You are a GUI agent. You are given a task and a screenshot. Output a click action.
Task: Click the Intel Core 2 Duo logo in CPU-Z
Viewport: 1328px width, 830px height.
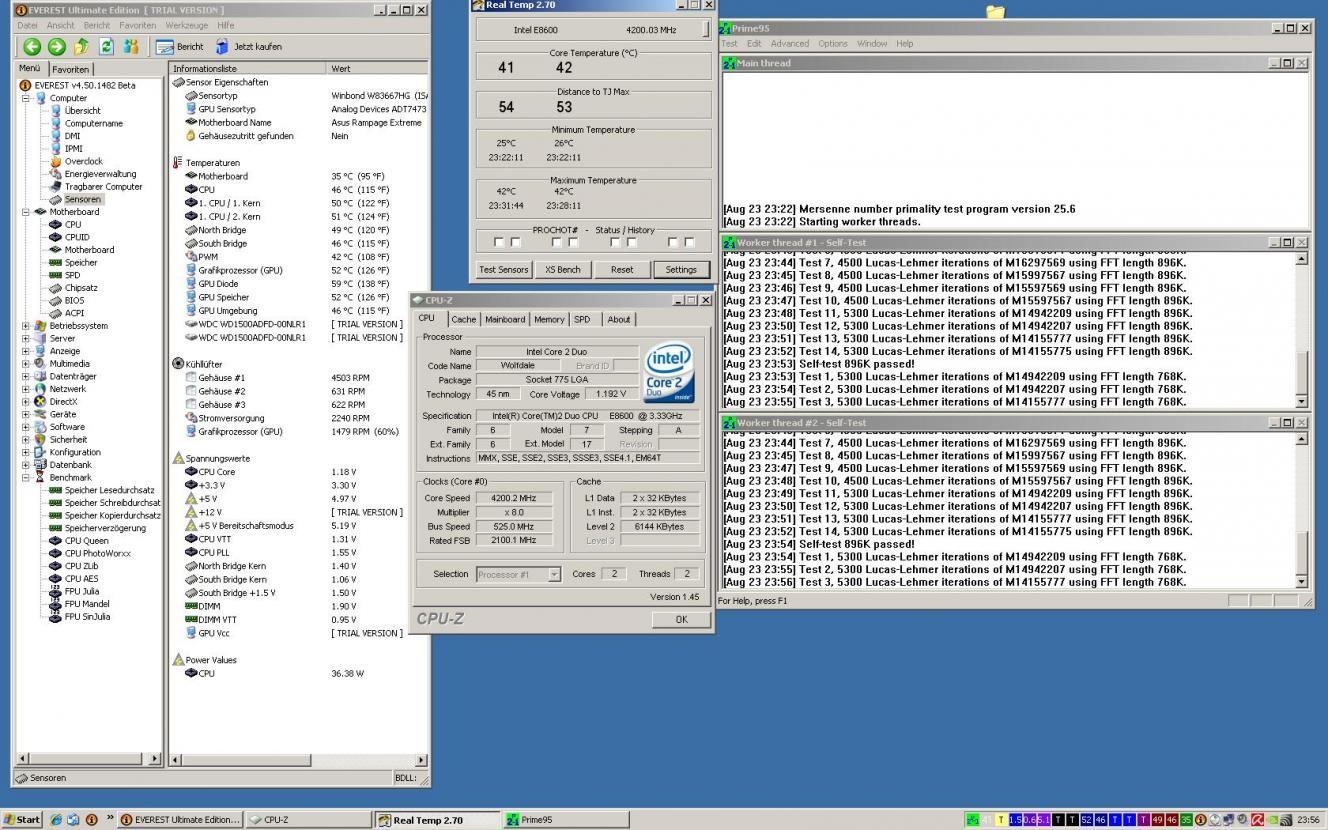669,373
